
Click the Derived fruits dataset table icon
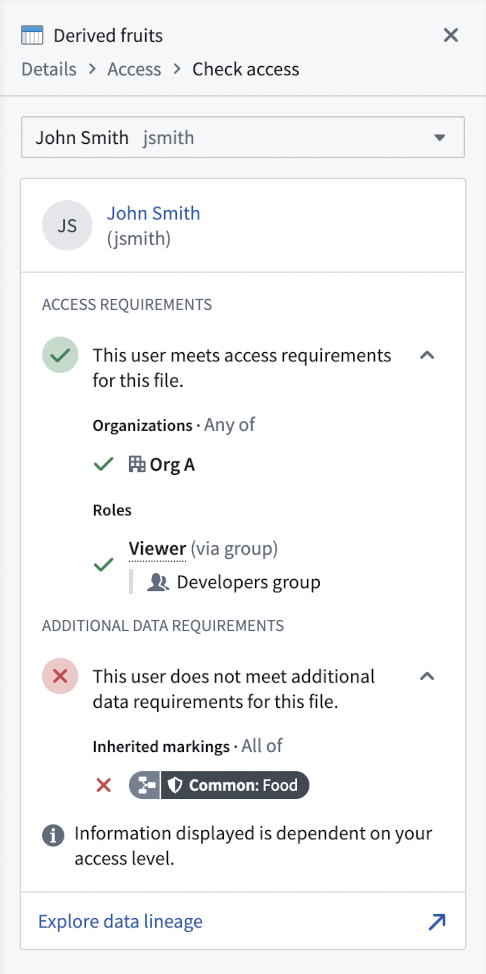point(32,35)
